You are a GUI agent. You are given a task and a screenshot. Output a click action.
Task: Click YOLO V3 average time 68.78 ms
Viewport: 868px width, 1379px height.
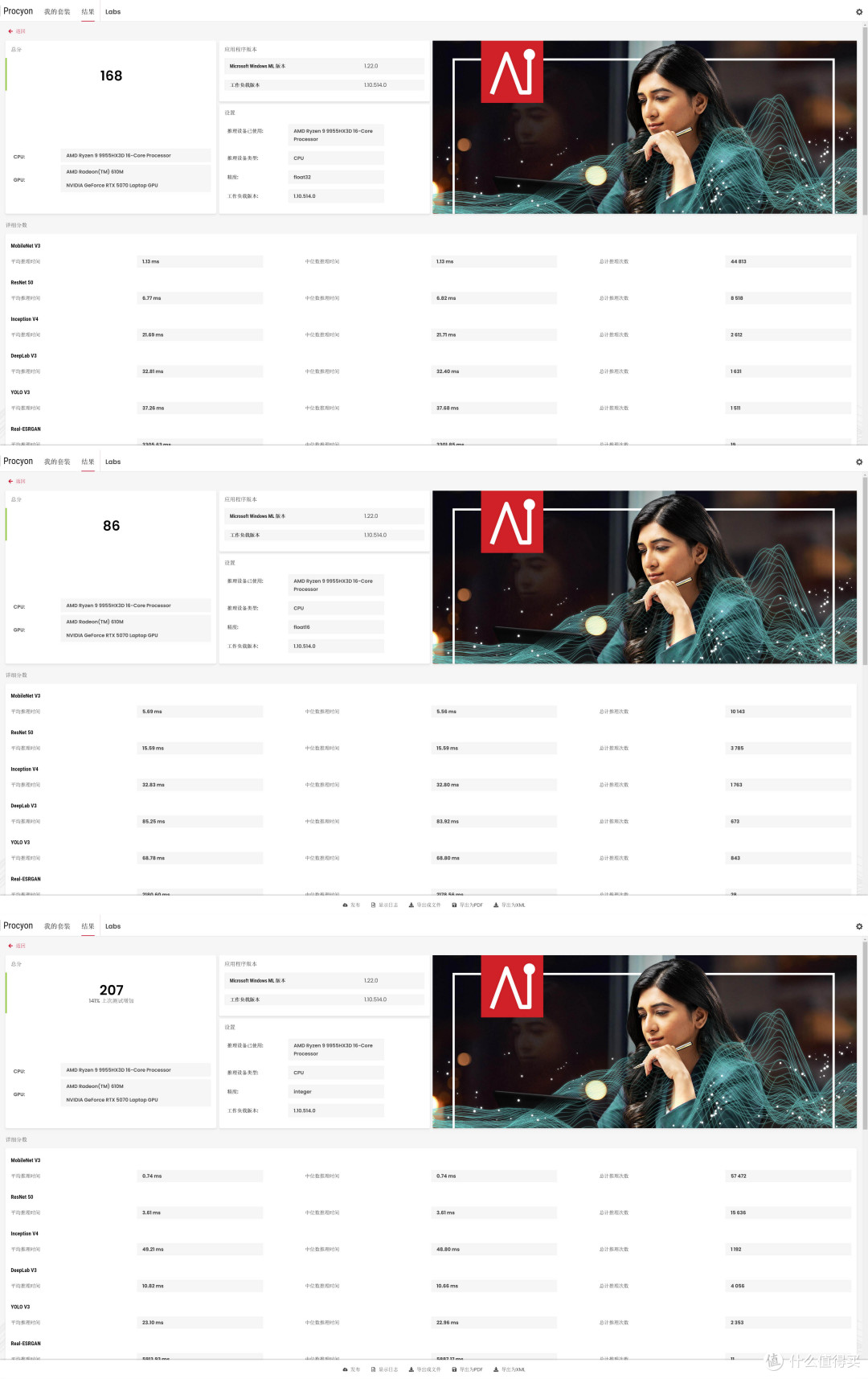(200, 858)
